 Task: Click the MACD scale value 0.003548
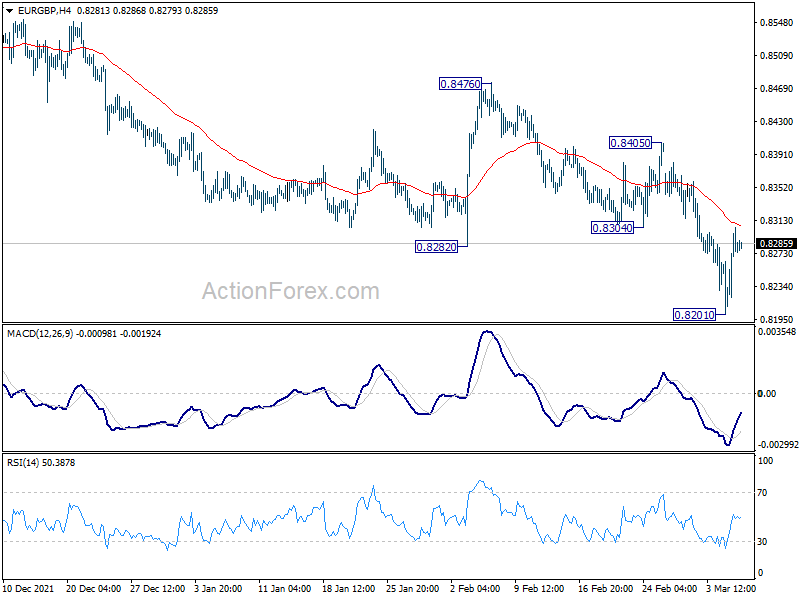[x=777, y=332]
